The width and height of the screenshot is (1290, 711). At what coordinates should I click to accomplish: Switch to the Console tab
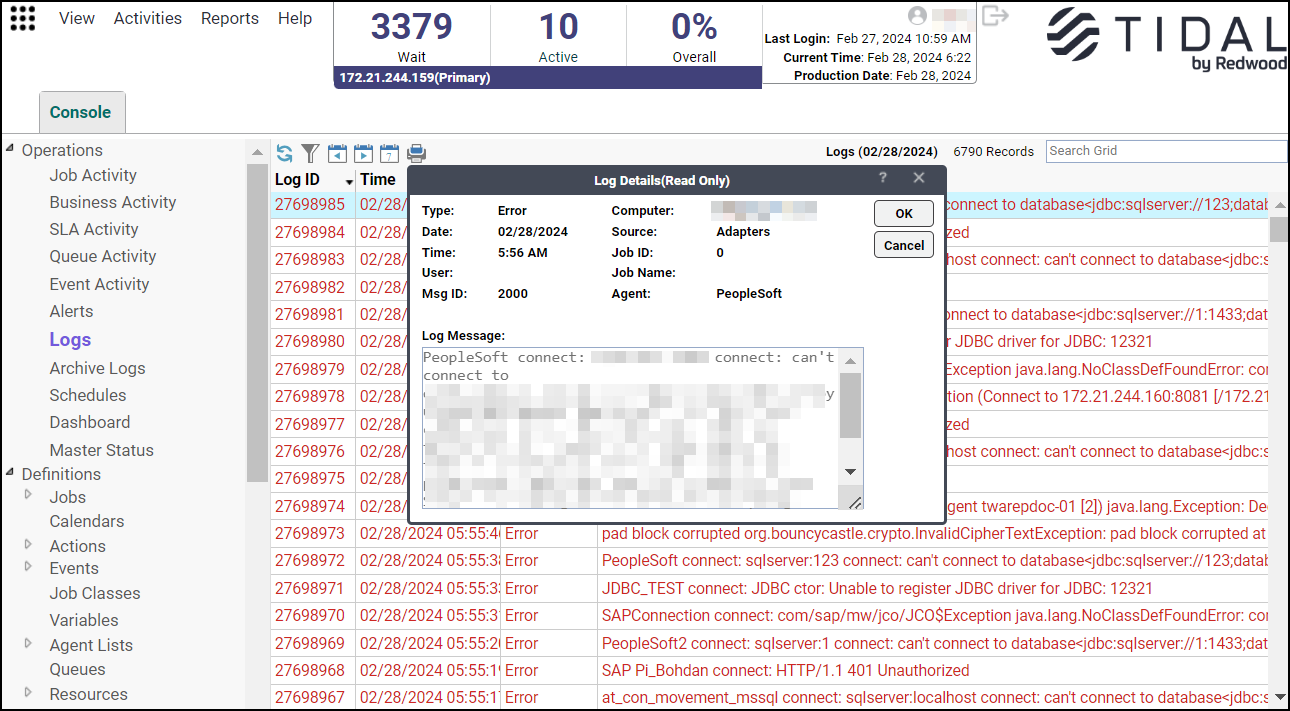coord(81,112)
